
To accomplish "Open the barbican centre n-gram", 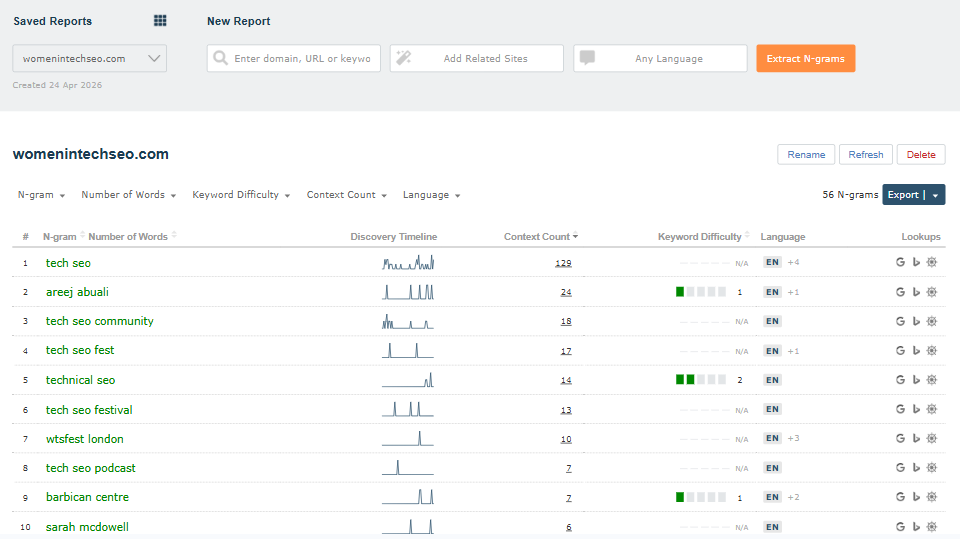I will coord(87,497).
